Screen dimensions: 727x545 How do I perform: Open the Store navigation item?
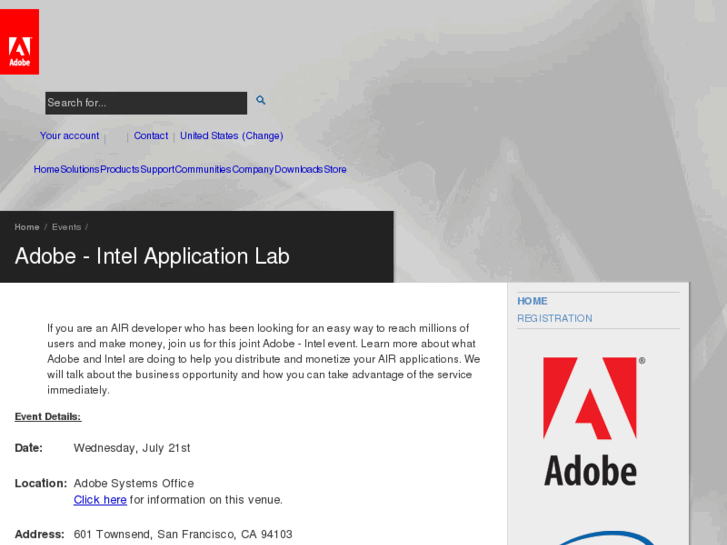tap(335, 169)
